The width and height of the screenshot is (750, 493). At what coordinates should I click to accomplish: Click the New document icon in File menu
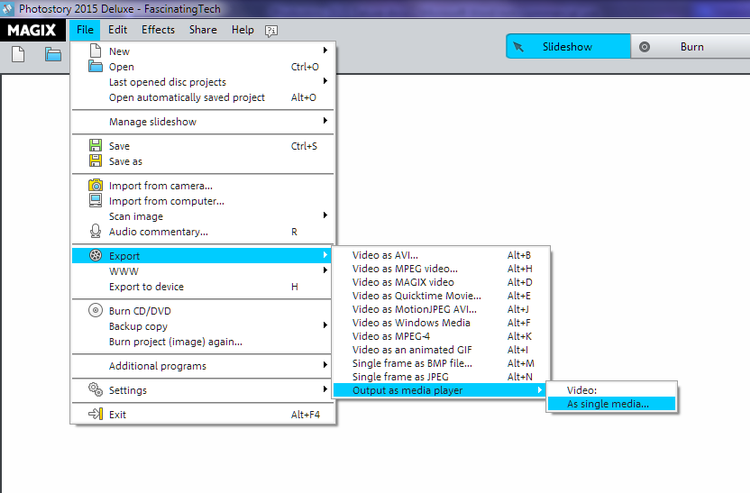[x=96, y=50]
